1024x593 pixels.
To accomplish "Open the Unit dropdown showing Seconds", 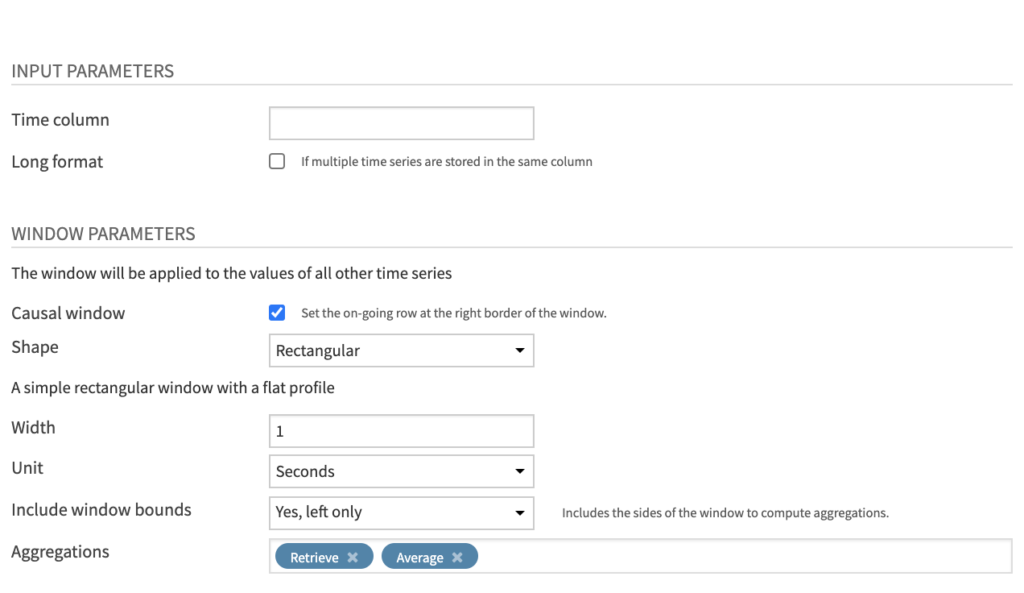I will [400, 471].
